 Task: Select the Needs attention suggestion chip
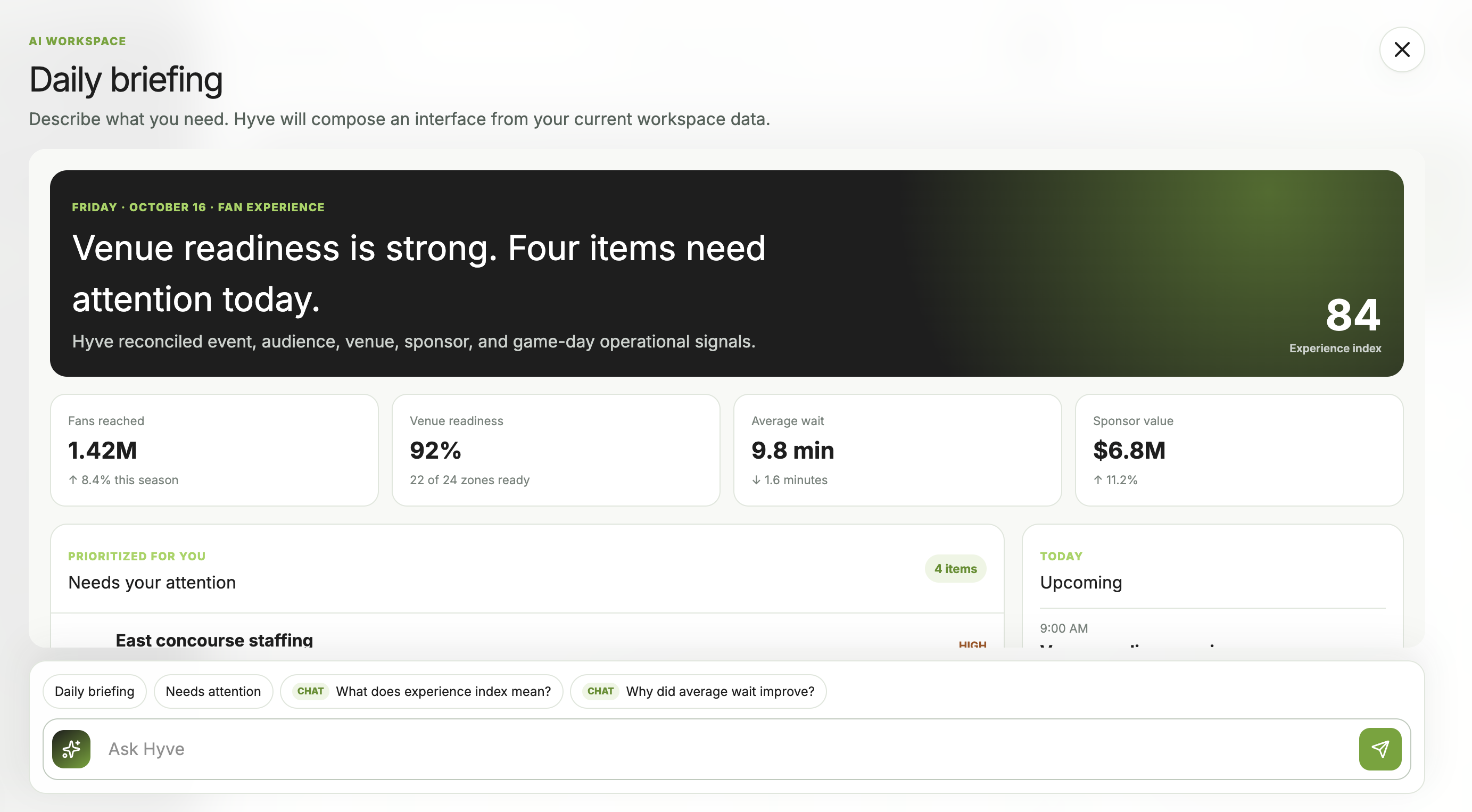click(x=213, y=691)
